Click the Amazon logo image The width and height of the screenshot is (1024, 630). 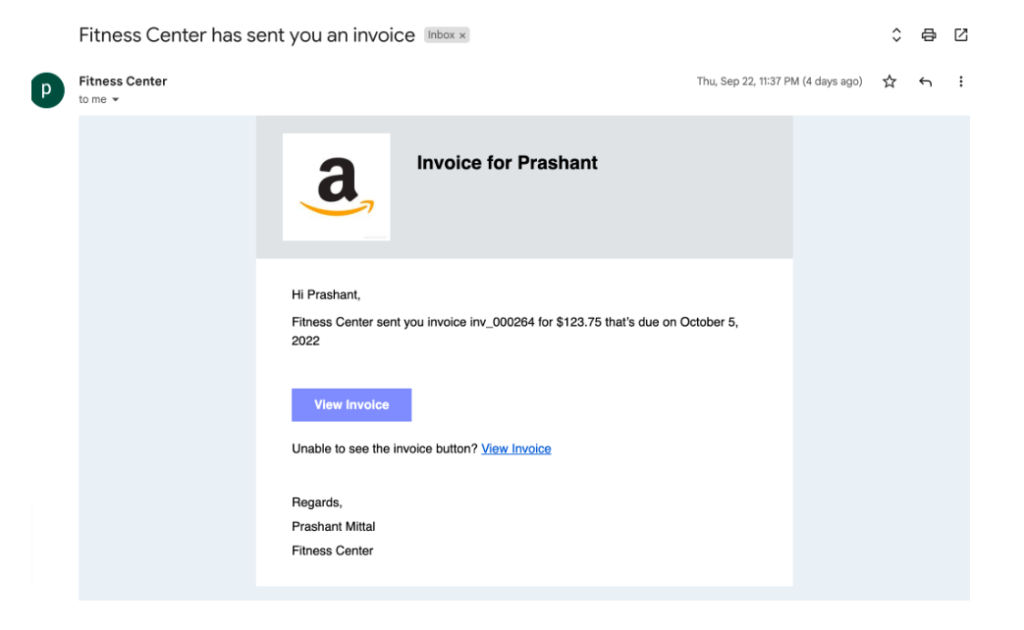336,187
